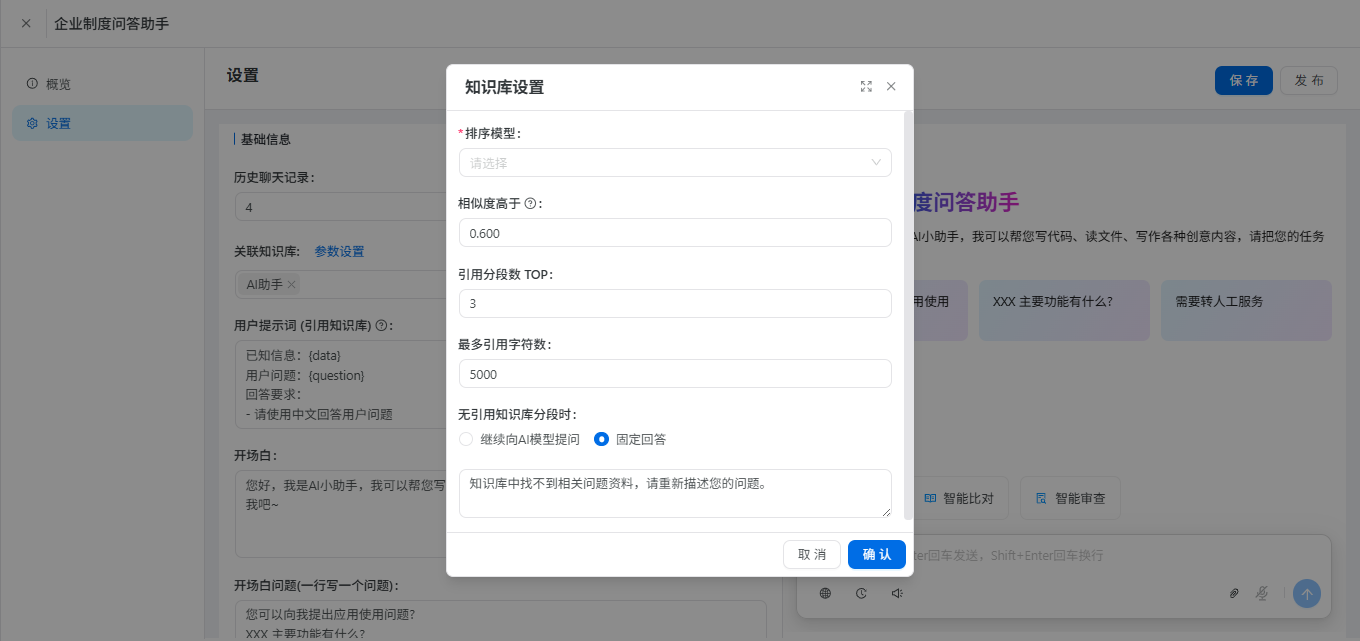Viewport: 1360px width, 641px height.
Task: Select 继续向AI模型提问 radio option
Action: click(519, 439)
